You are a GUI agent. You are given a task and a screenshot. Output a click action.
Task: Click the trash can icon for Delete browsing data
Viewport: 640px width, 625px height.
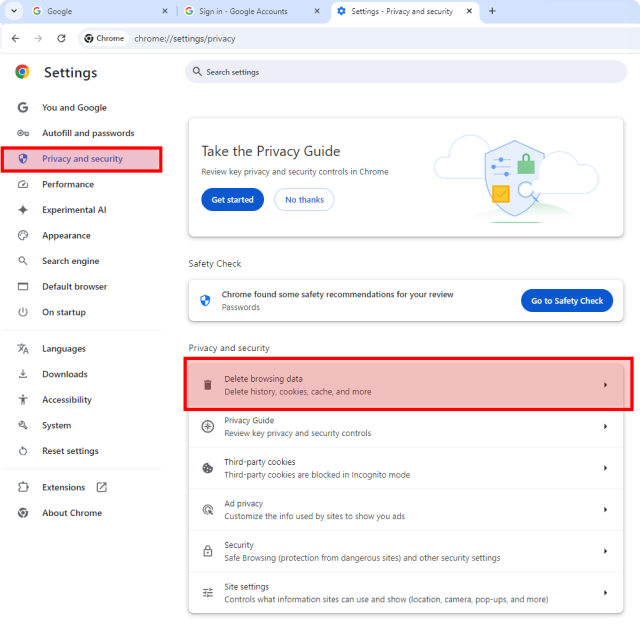click(208, 385)
